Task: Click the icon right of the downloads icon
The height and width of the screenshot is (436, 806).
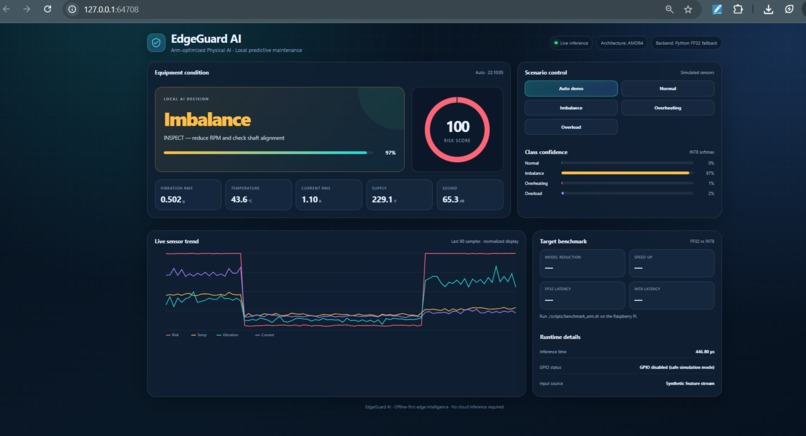Action: 789,9
